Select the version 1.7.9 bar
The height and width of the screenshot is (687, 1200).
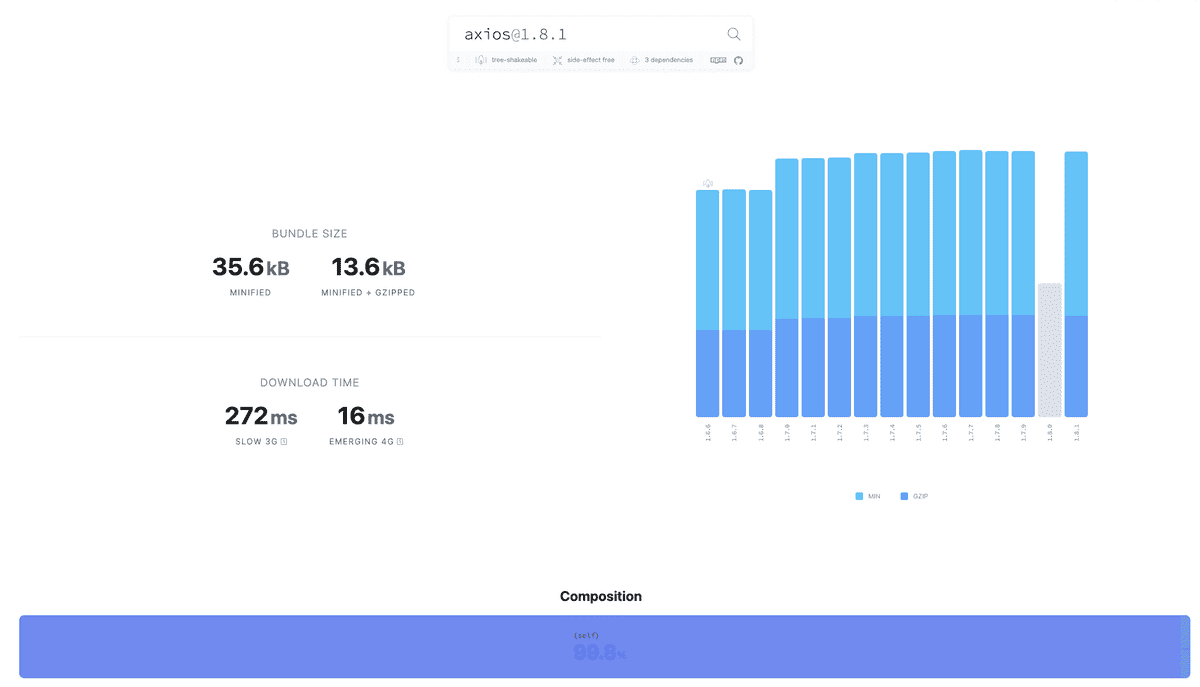[1023, 284]
